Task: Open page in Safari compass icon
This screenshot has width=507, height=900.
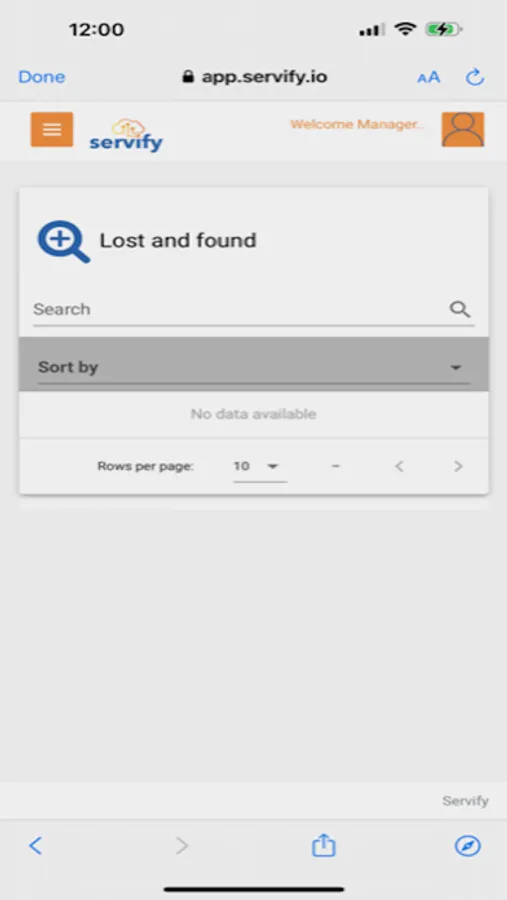Action: point(467,845)
